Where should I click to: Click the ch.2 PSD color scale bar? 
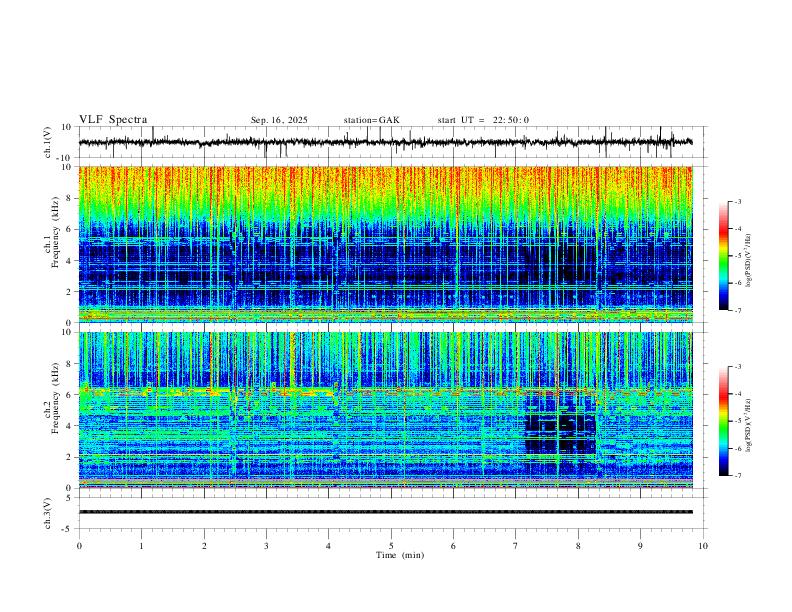[723, 421]
